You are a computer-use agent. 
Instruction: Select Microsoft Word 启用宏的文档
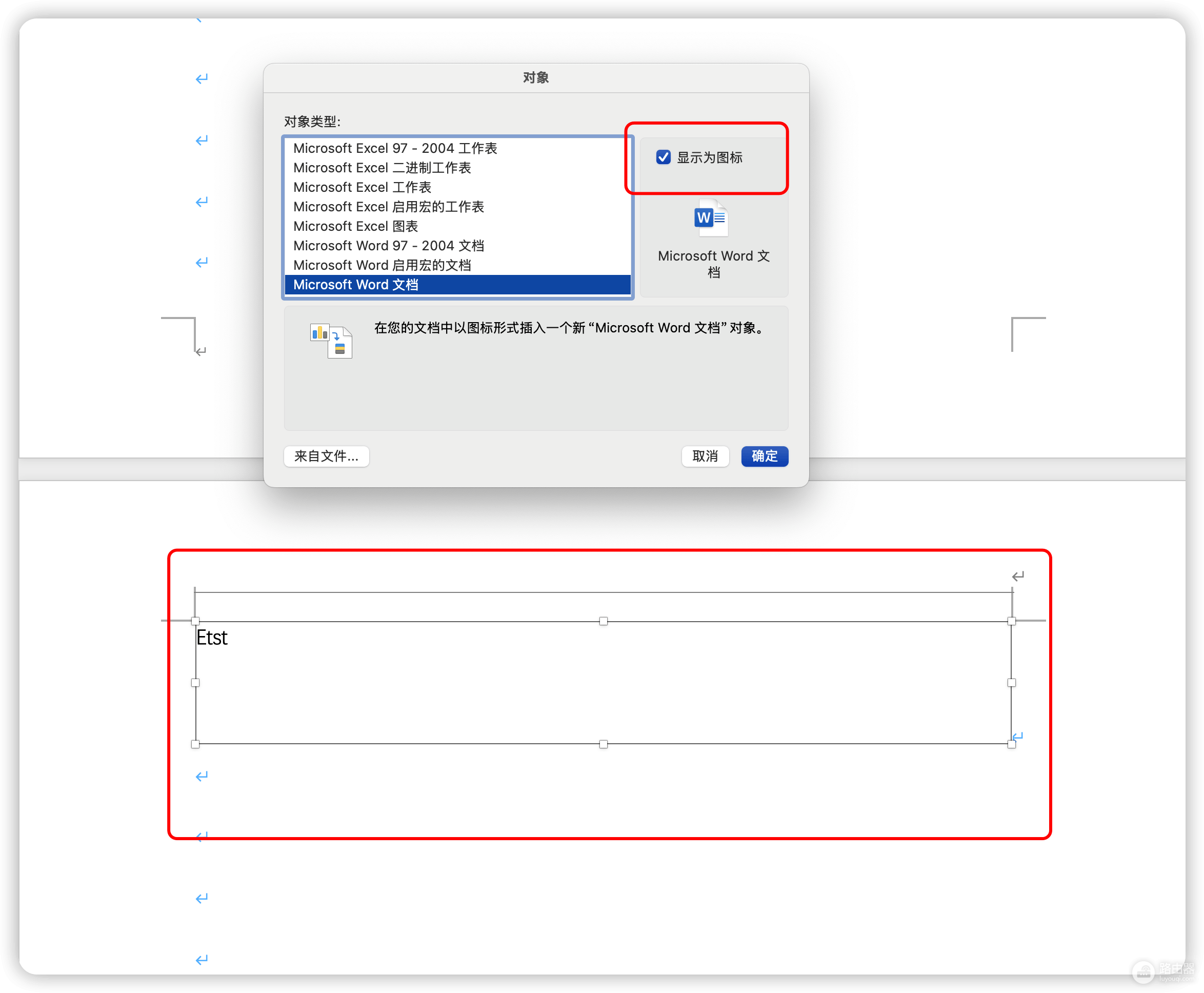coord(457,265)
